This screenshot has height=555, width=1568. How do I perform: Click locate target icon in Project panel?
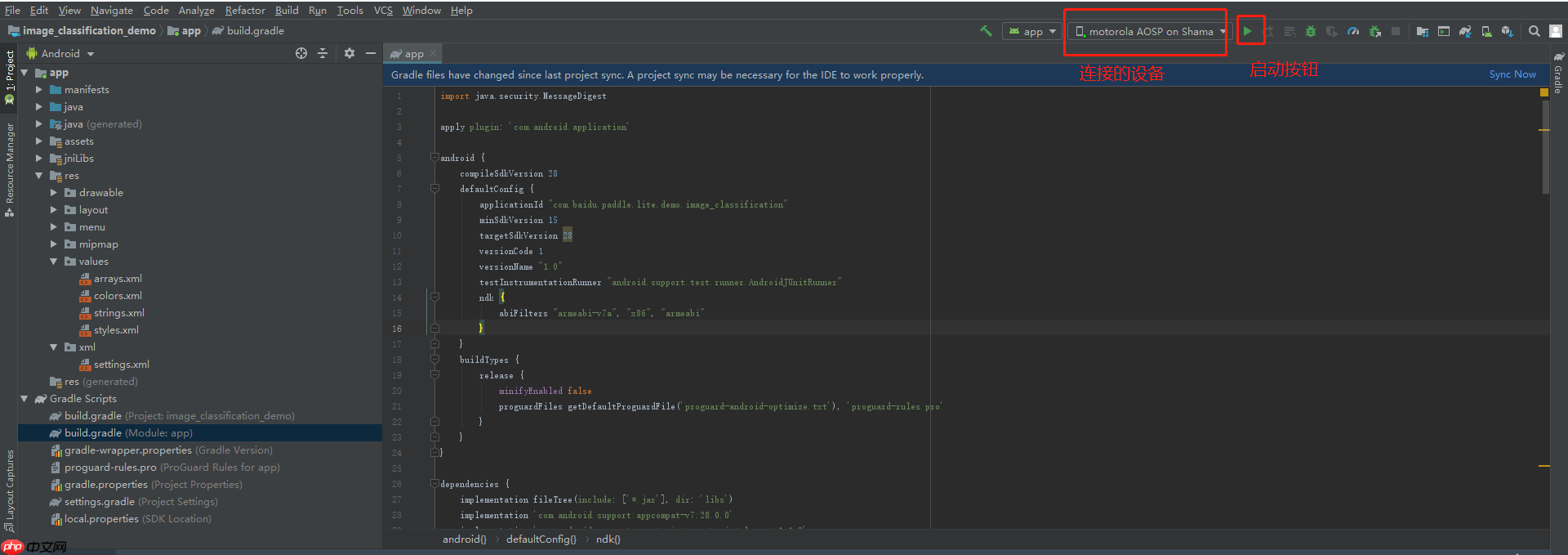[301, 53]
